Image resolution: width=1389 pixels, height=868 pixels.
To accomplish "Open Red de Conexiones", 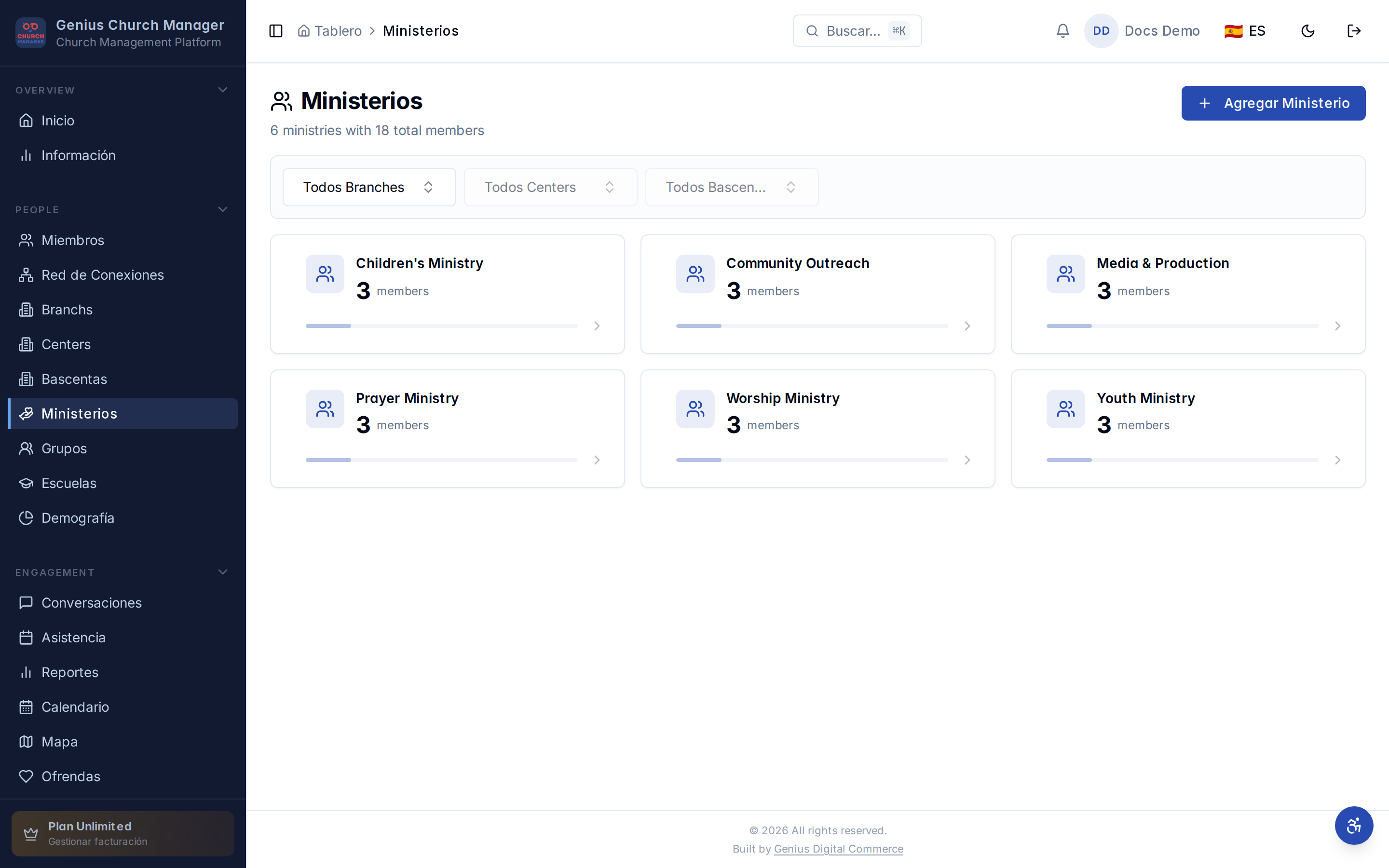I will (x=122, y=275).
